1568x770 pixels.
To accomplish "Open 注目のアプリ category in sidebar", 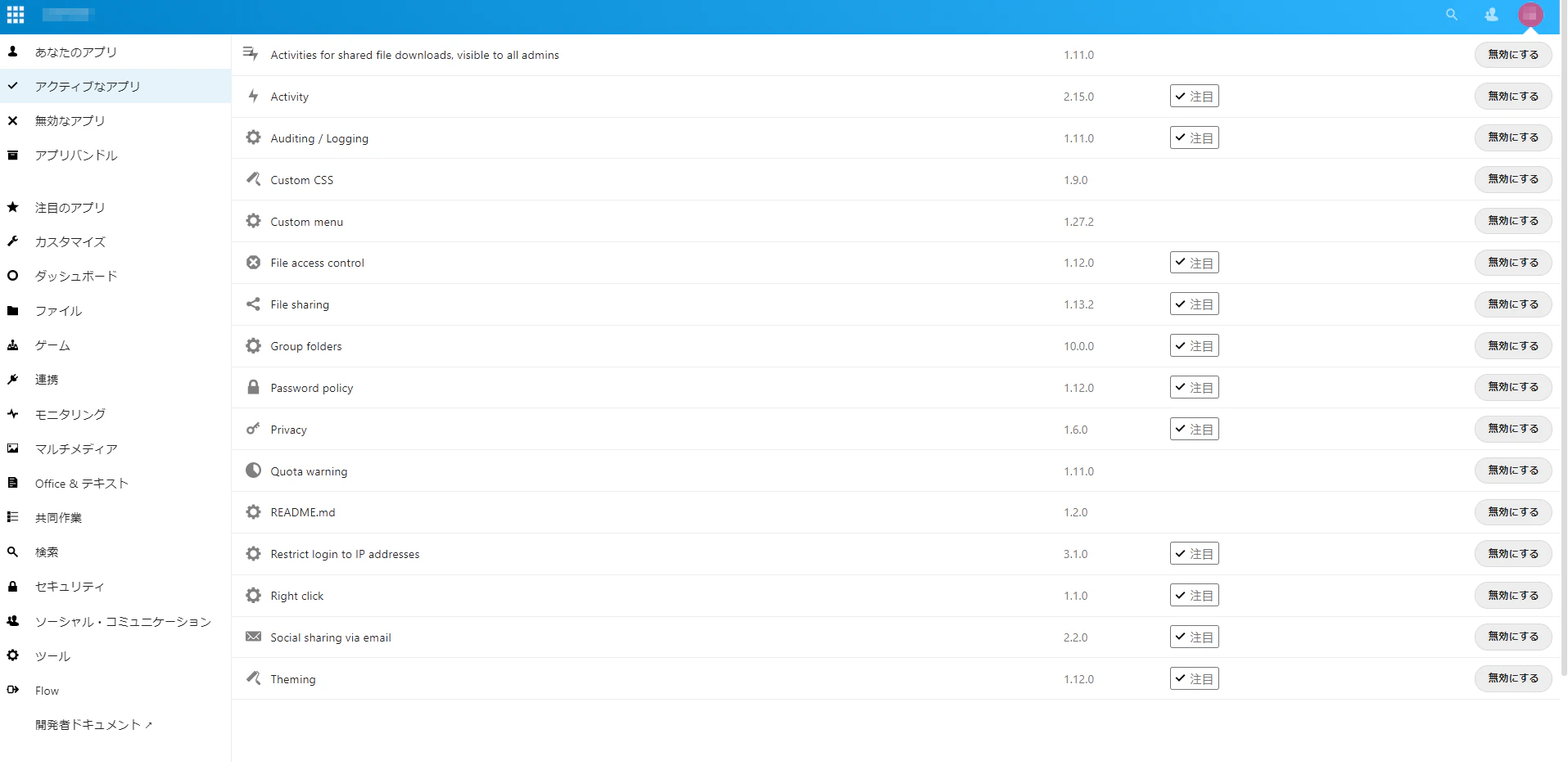I will (x=115, y=207).
